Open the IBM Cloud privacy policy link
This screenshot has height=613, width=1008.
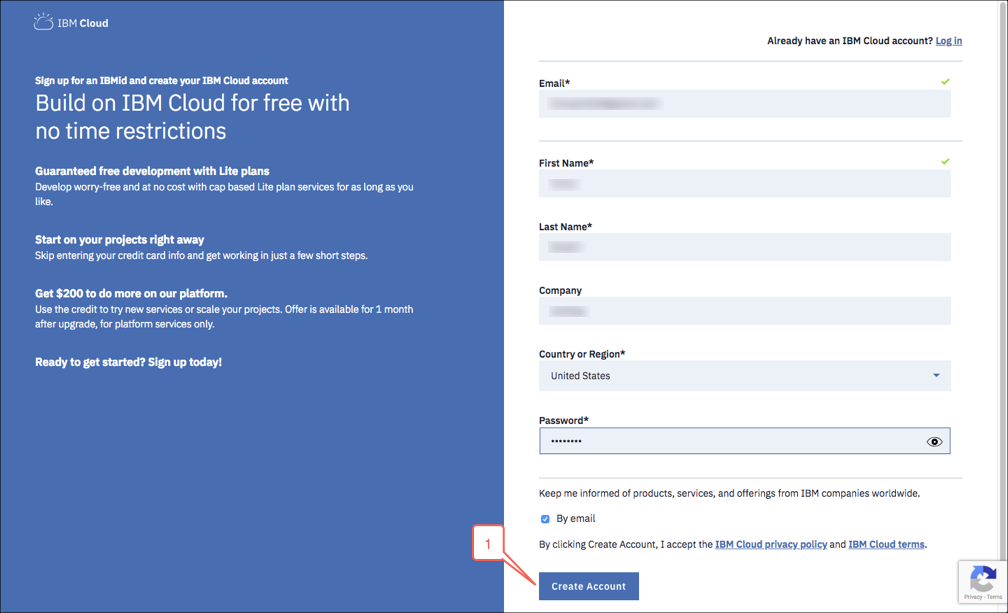click(x=771, y=544)
